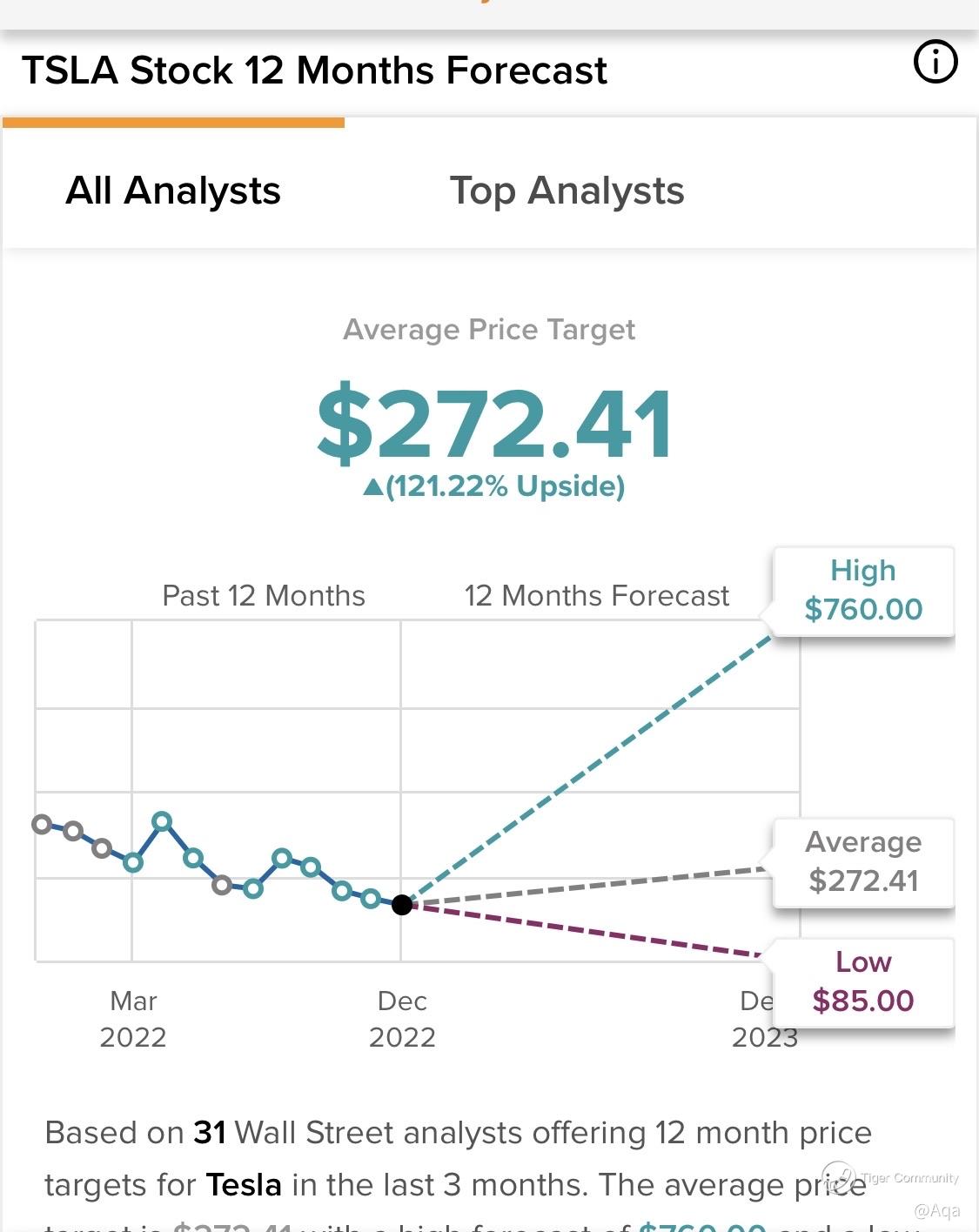Viewport: 979px width, 1232px height.
Task: Open the info icon beside forecast title
Action: coord(935,62)
